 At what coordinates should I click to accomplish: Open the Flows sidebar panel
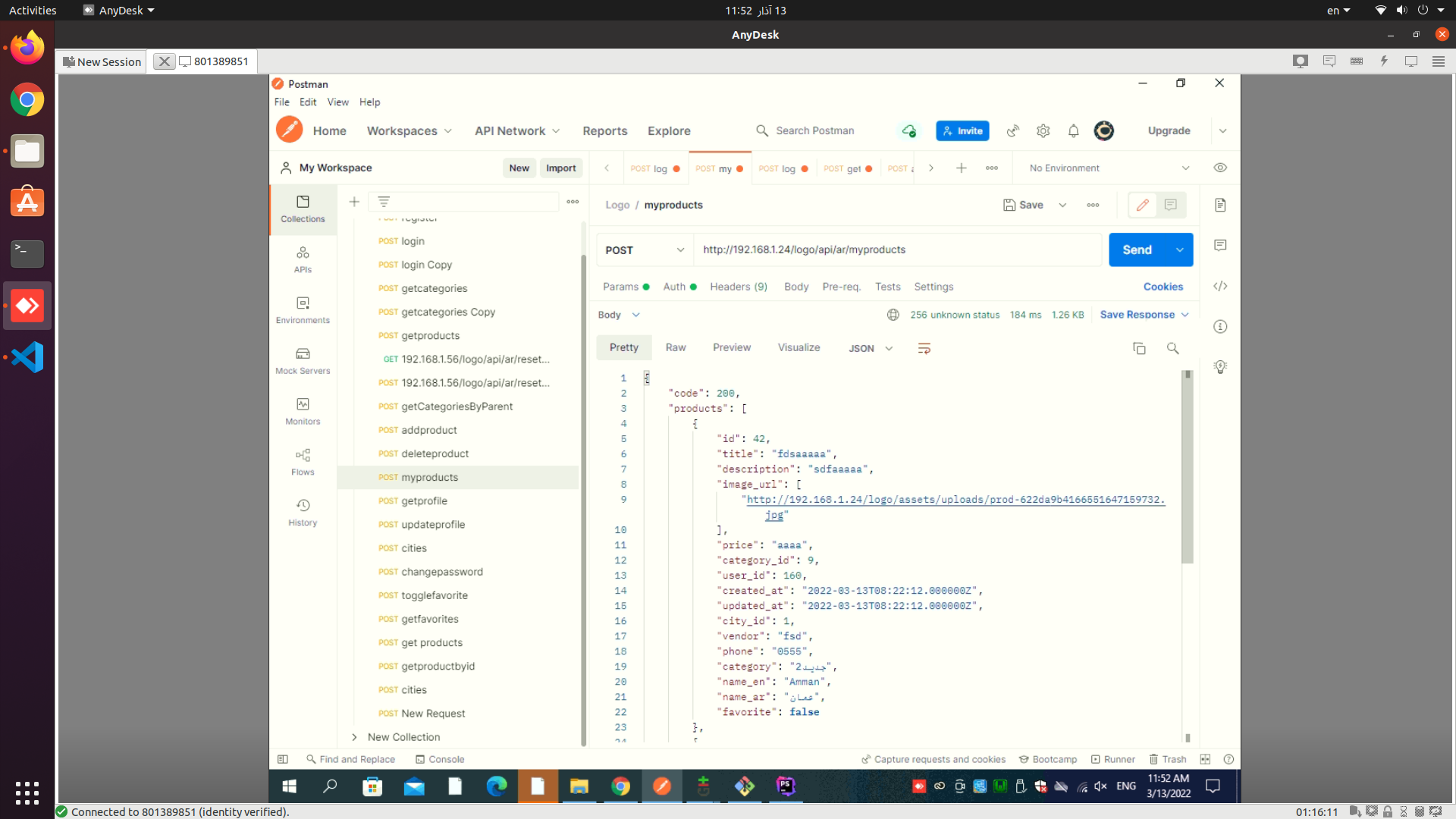pyautogui.click(x=303, y=462)
